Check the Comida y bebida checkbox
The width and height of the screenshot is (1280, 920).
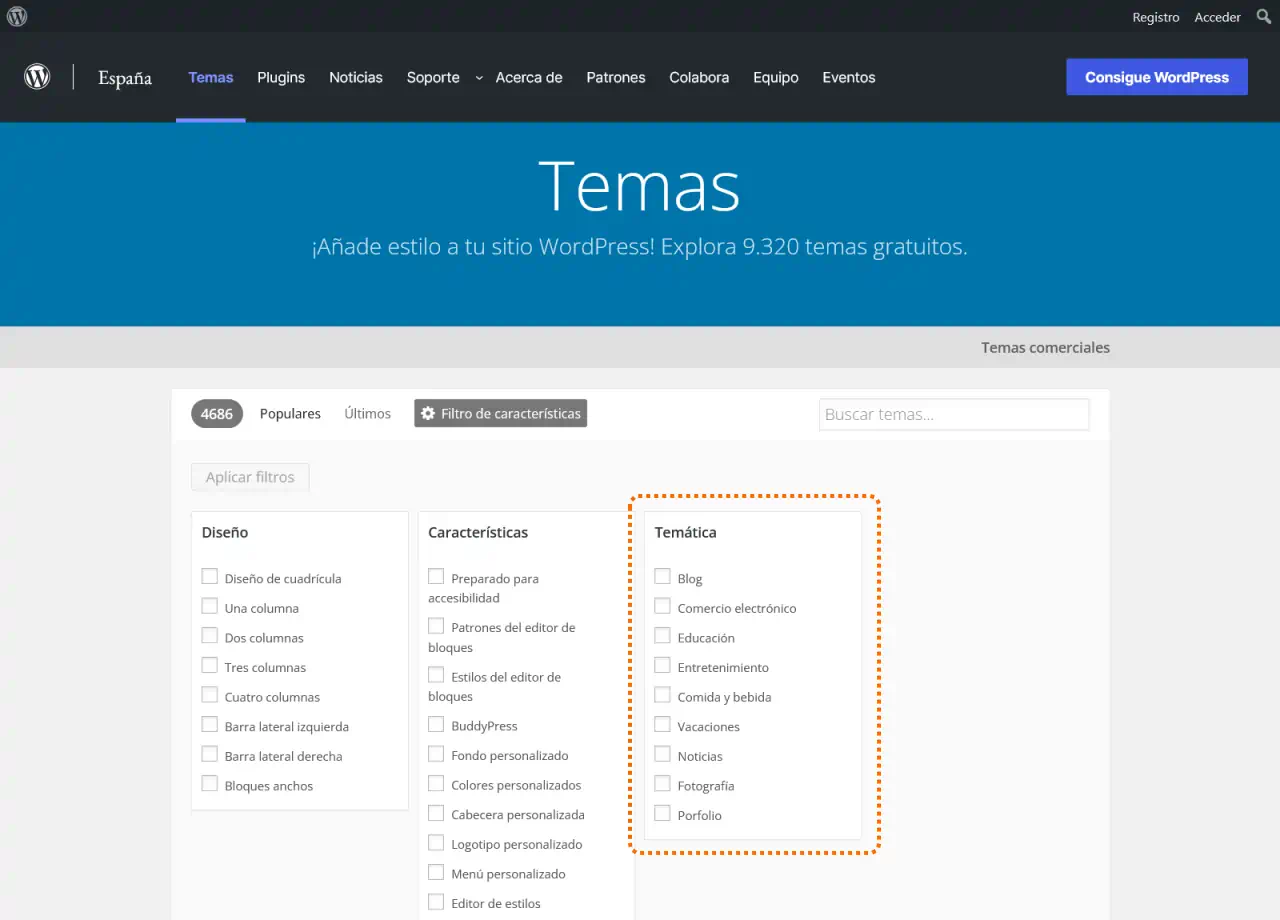[662, 694]
